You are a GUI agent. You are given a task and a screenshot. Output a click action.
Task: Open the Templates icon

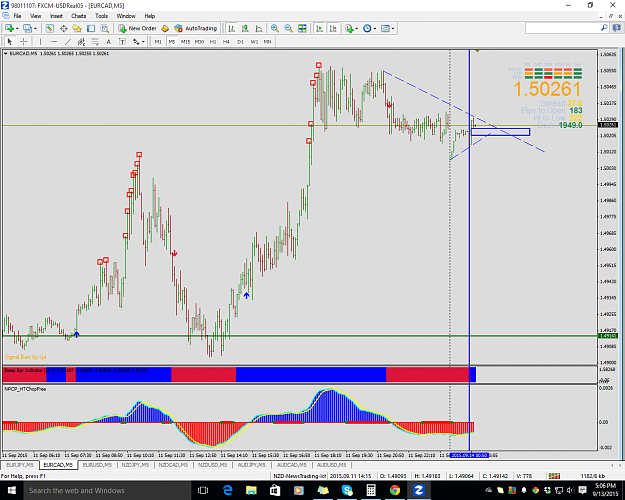385,28
